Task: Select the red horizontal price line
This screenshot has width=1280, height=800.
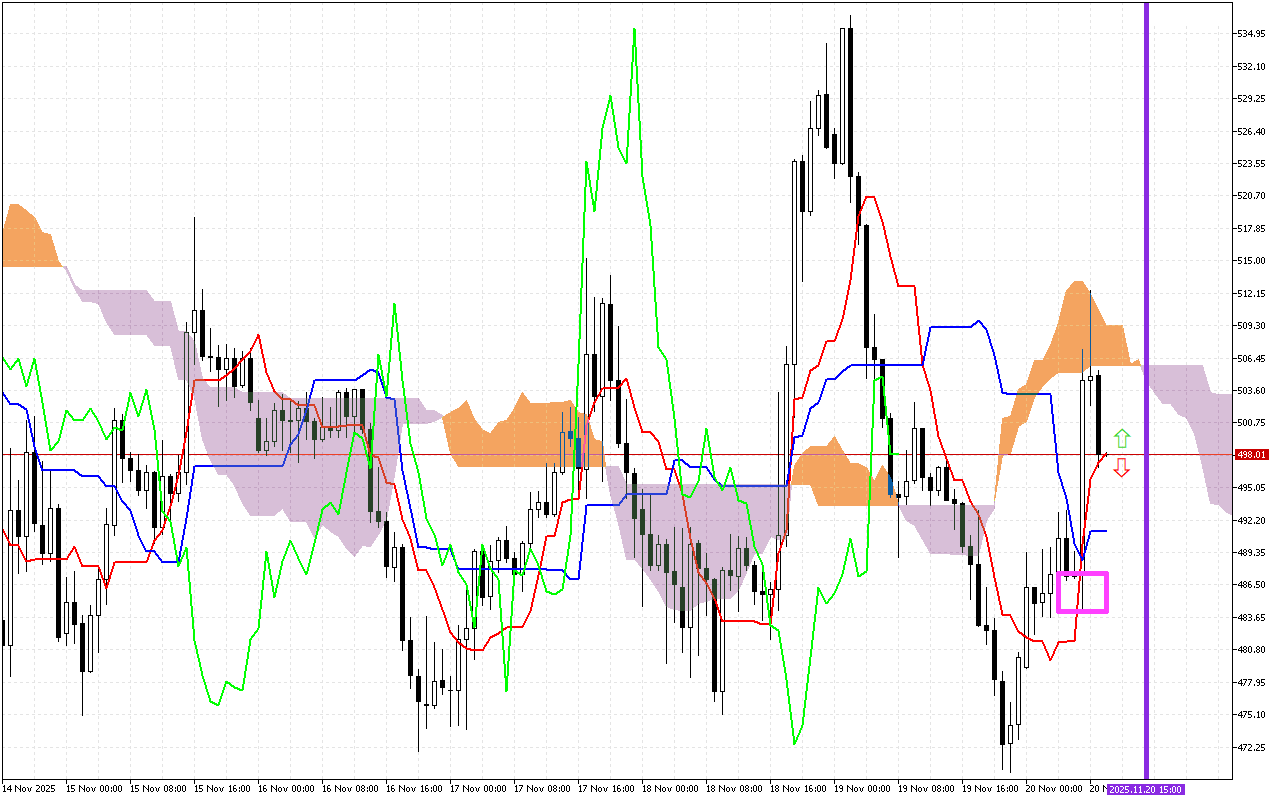Action: [x=600, y=454]
